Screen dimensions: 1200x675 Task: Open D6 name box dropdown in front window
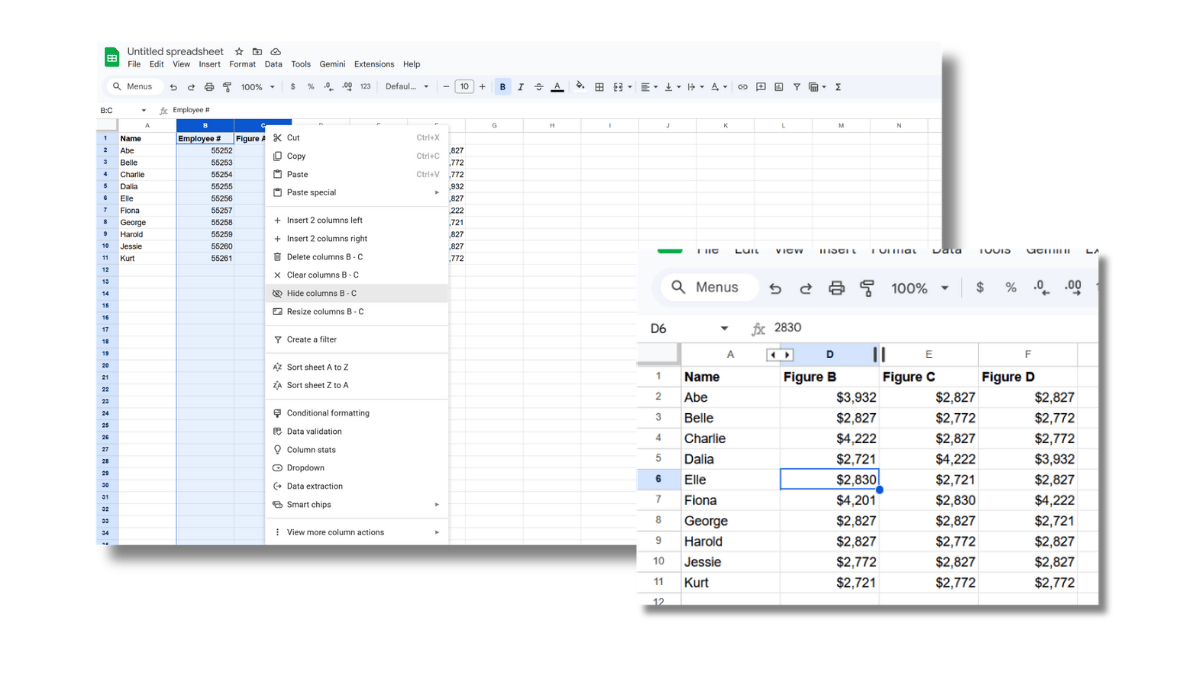[x=724, y=328]
